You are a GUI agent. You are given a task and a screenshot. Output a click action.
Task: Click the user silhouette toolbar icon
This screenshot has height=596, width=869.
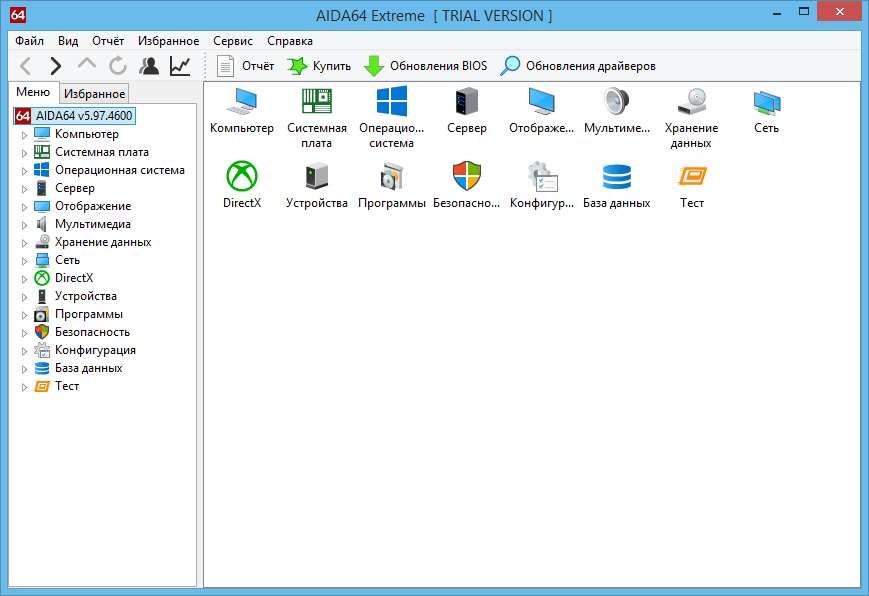[x=149, y=66]
